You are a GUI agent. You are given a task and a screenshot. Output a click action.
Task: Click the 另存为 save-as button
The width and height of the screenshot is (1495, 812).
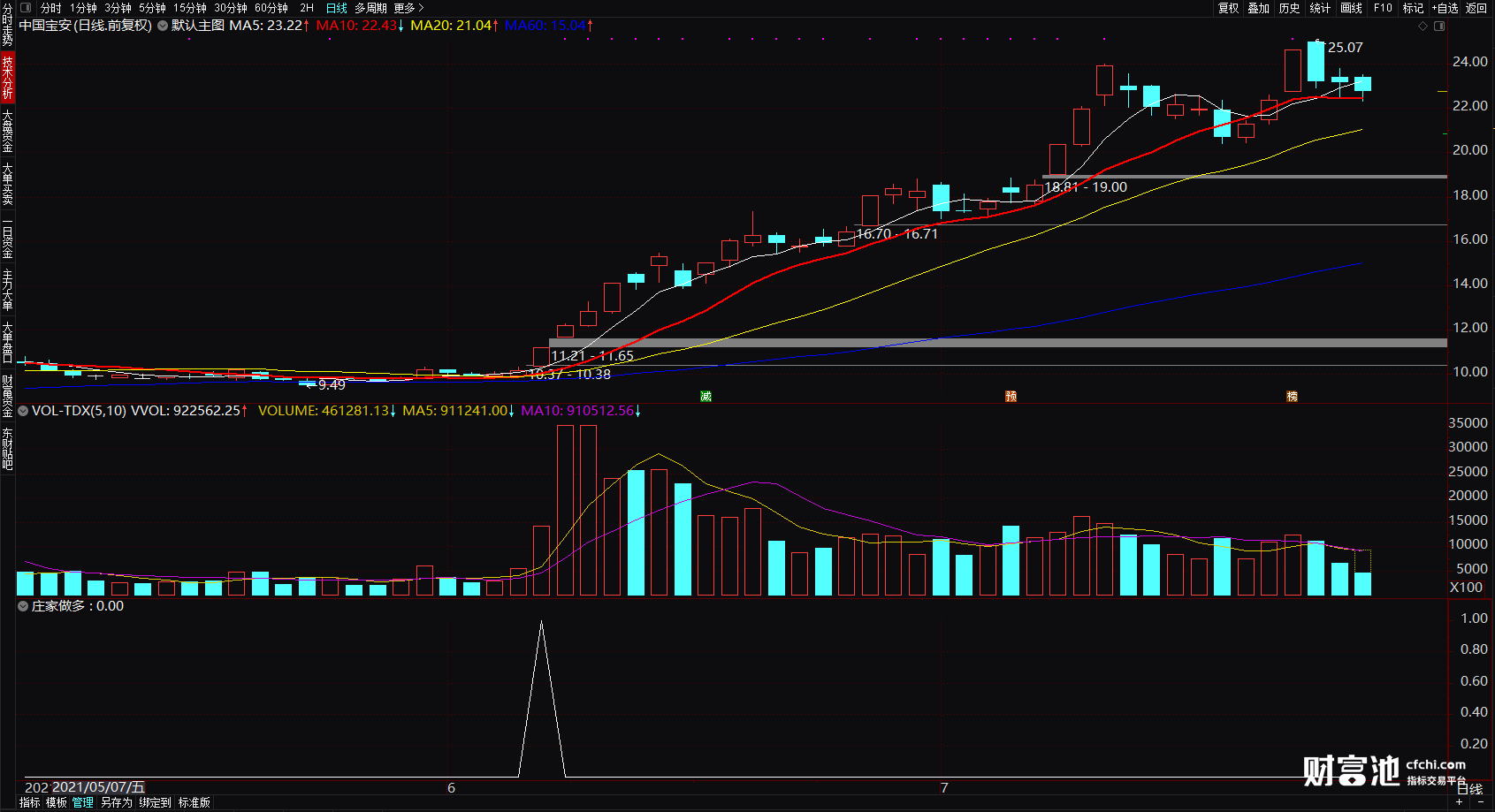tap(116, 802)
